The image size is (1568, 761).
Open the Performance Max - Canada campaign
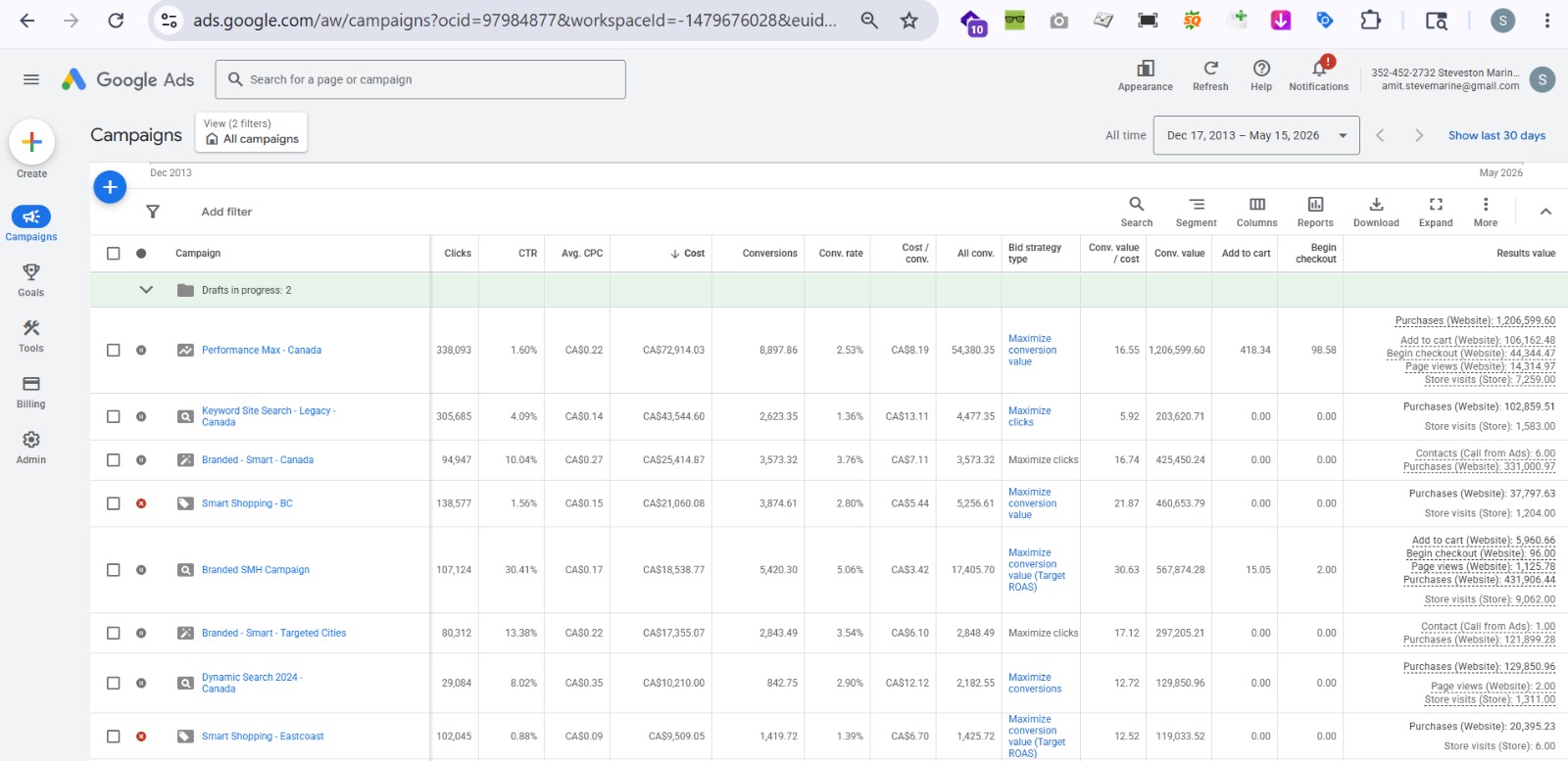(262, 350)
